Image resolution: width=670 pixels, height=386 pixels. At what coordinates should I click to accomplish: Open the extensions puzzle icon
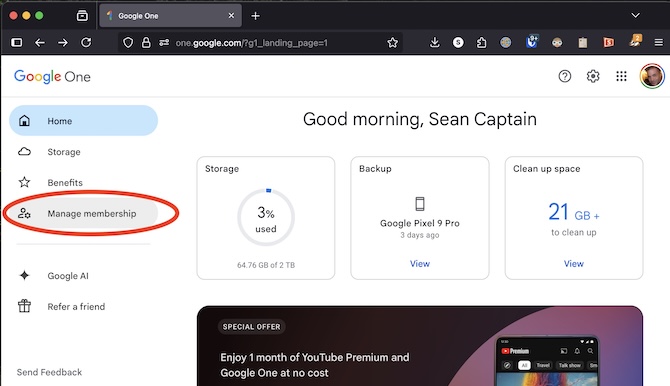(482, 42)
